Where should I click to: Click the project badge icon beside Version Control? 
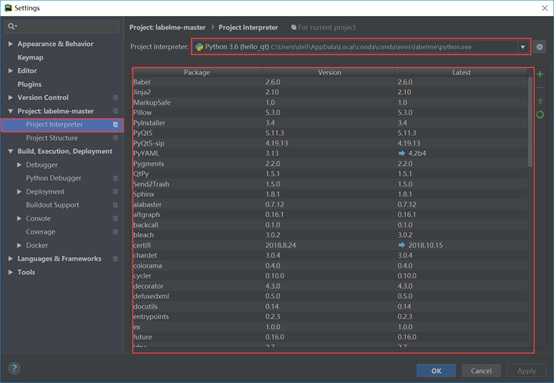click(115, 98)
